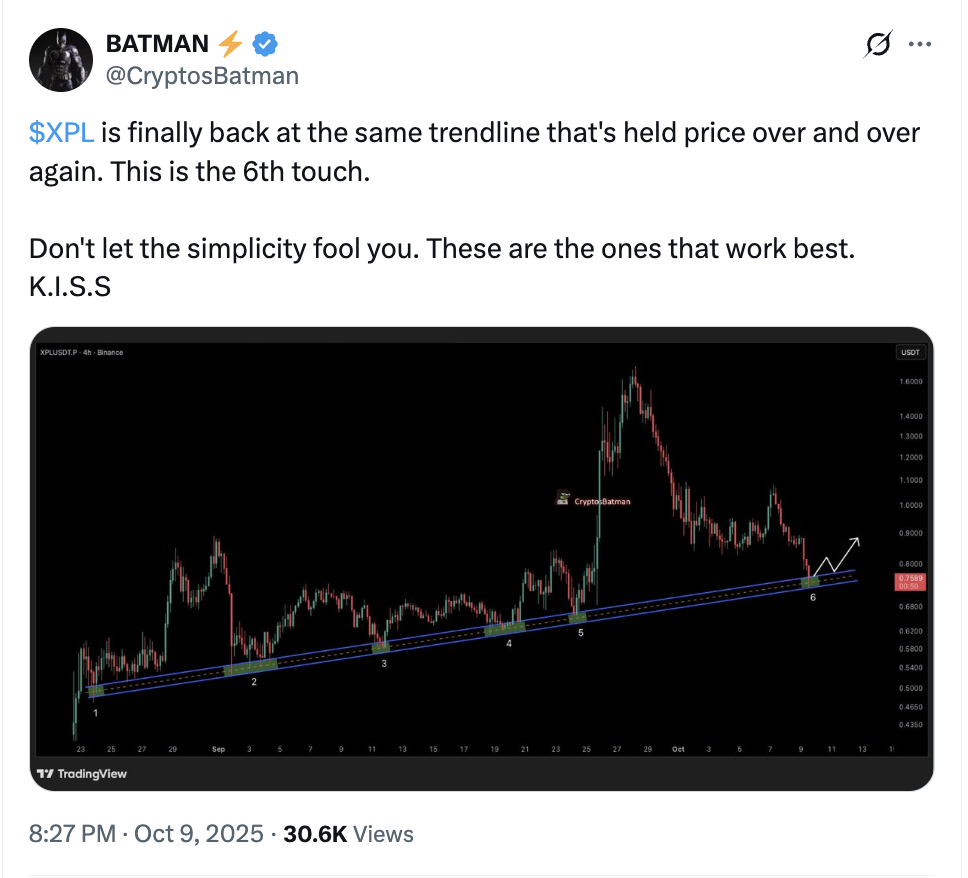Image resolution: width=968 pixels, height=878 pixels.
Task: Click the Sep label on the date axis
Action: (218, 748)
